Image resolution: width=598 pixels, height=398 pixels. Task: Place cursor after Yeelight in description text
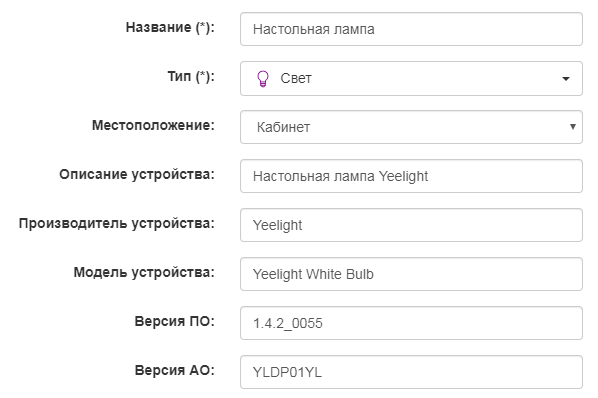[x=429, y=177]
